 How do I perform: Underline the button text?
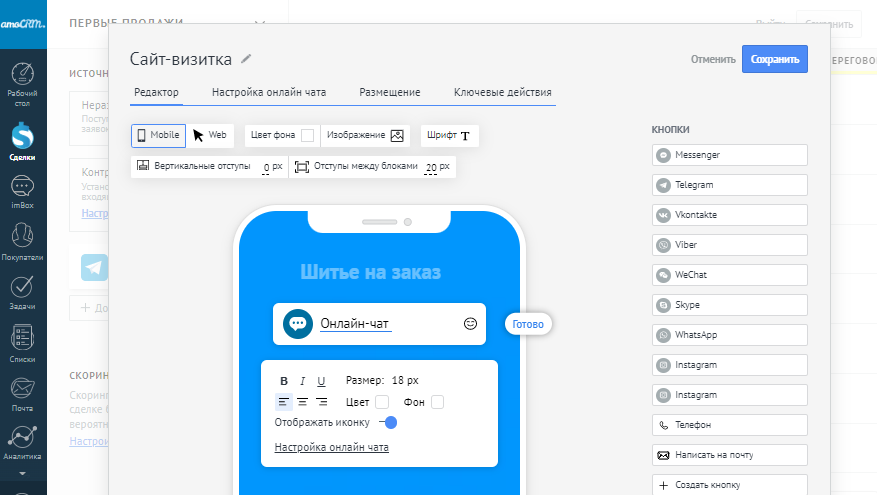321,381
